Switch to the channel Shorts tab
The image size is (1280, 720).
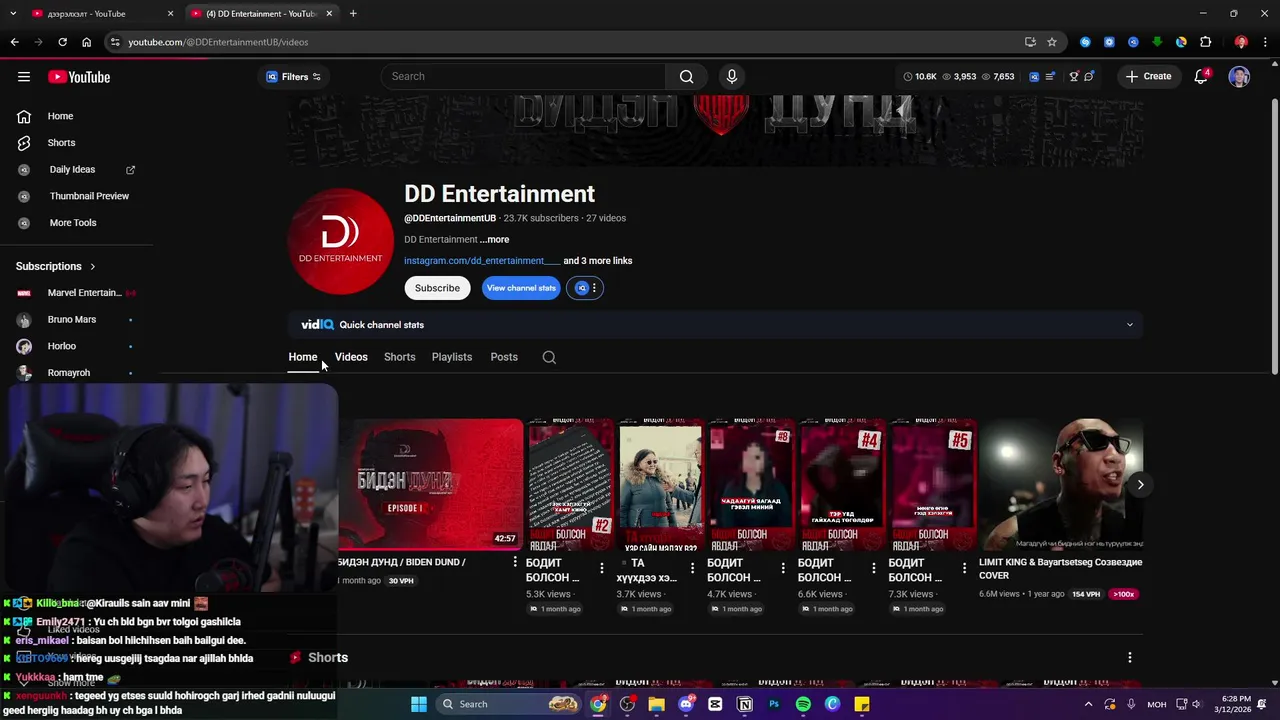(399, 357)
